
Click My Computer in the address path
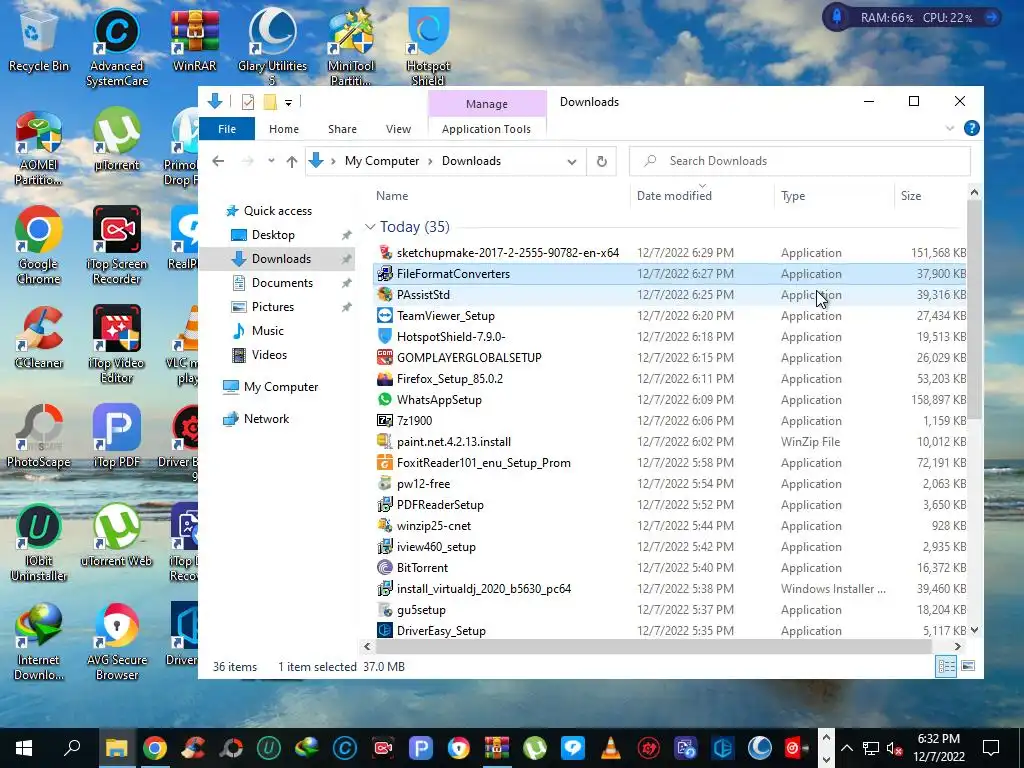click(382, 161)
